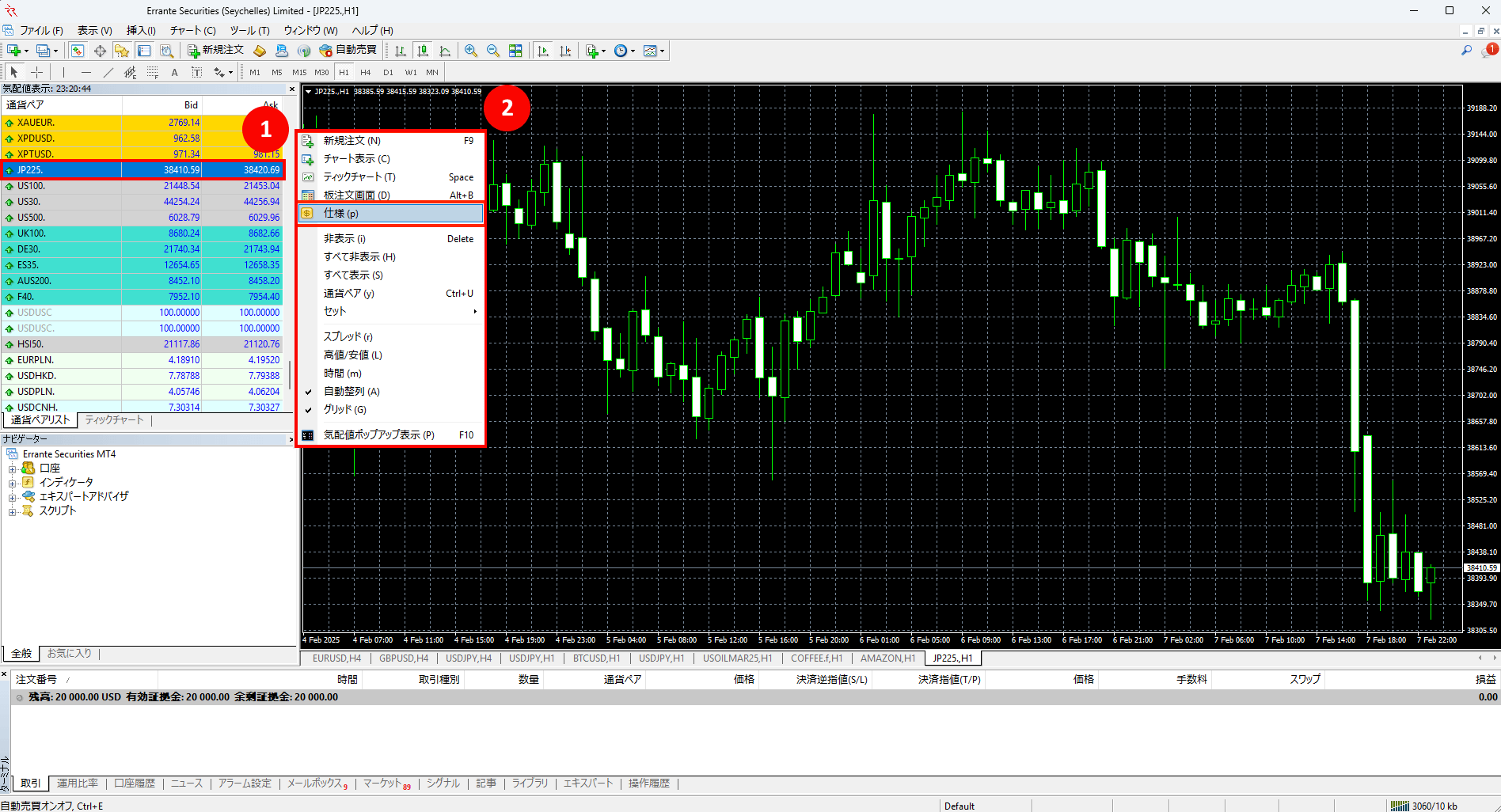Expand the 口座 tree node
This screenshot has width=1501, height=812.
12,469
